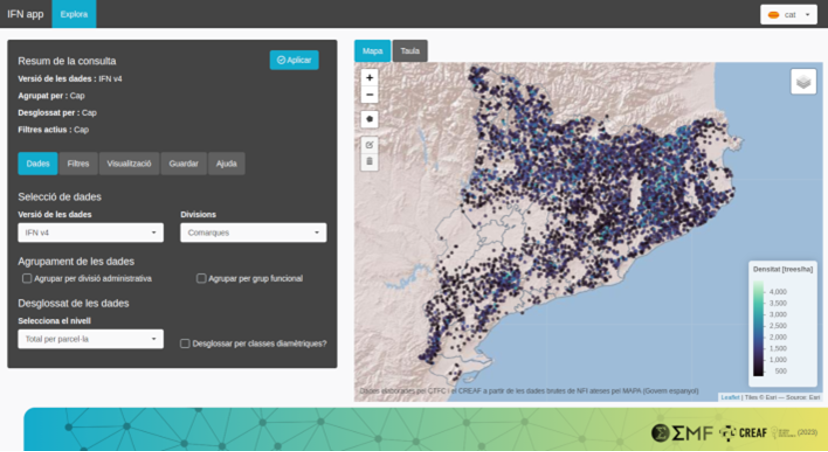
Task: Zoom out on the map
Action: click(370, 95)
